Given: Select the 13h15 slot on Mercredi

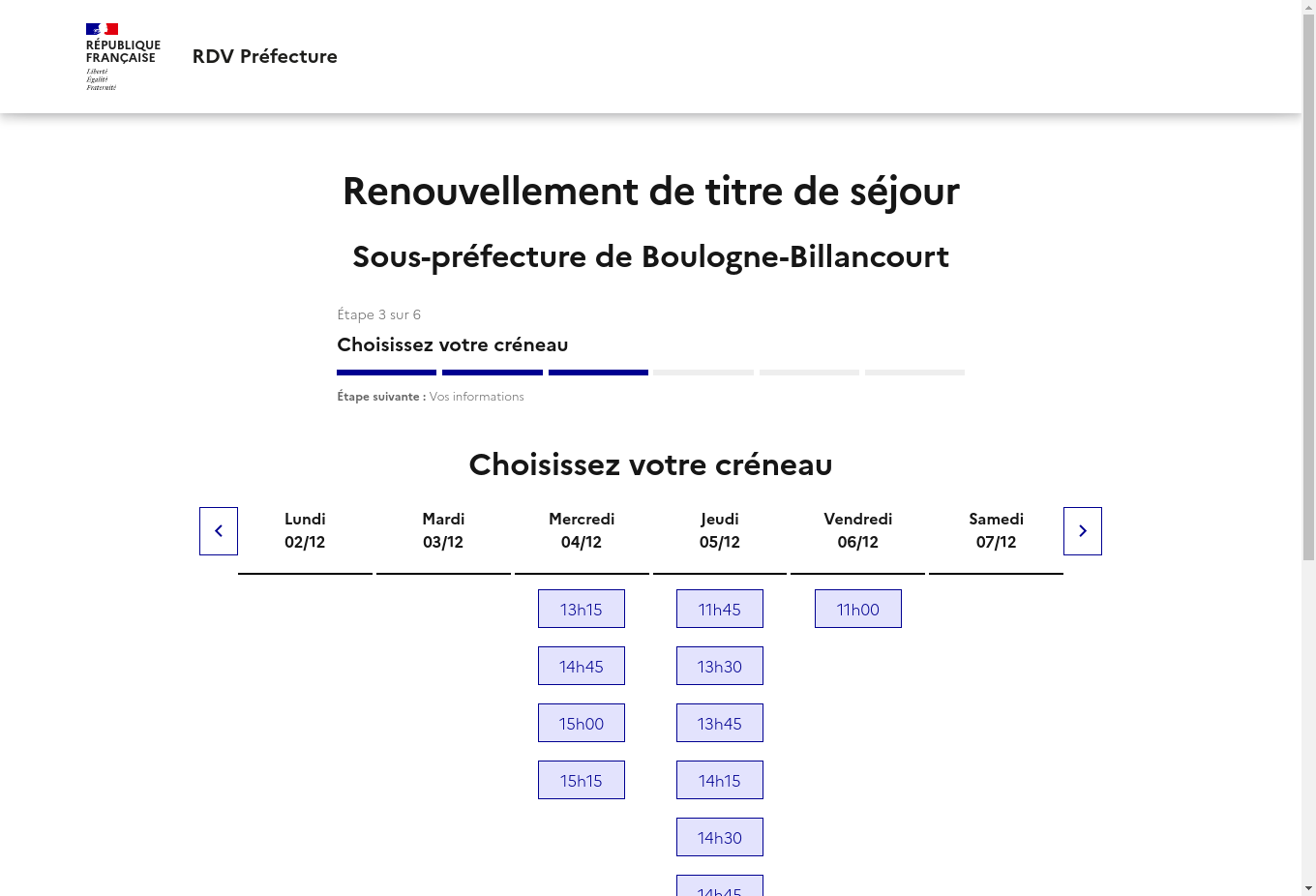Looking at the screenshot, I should (x=582, y=609).
